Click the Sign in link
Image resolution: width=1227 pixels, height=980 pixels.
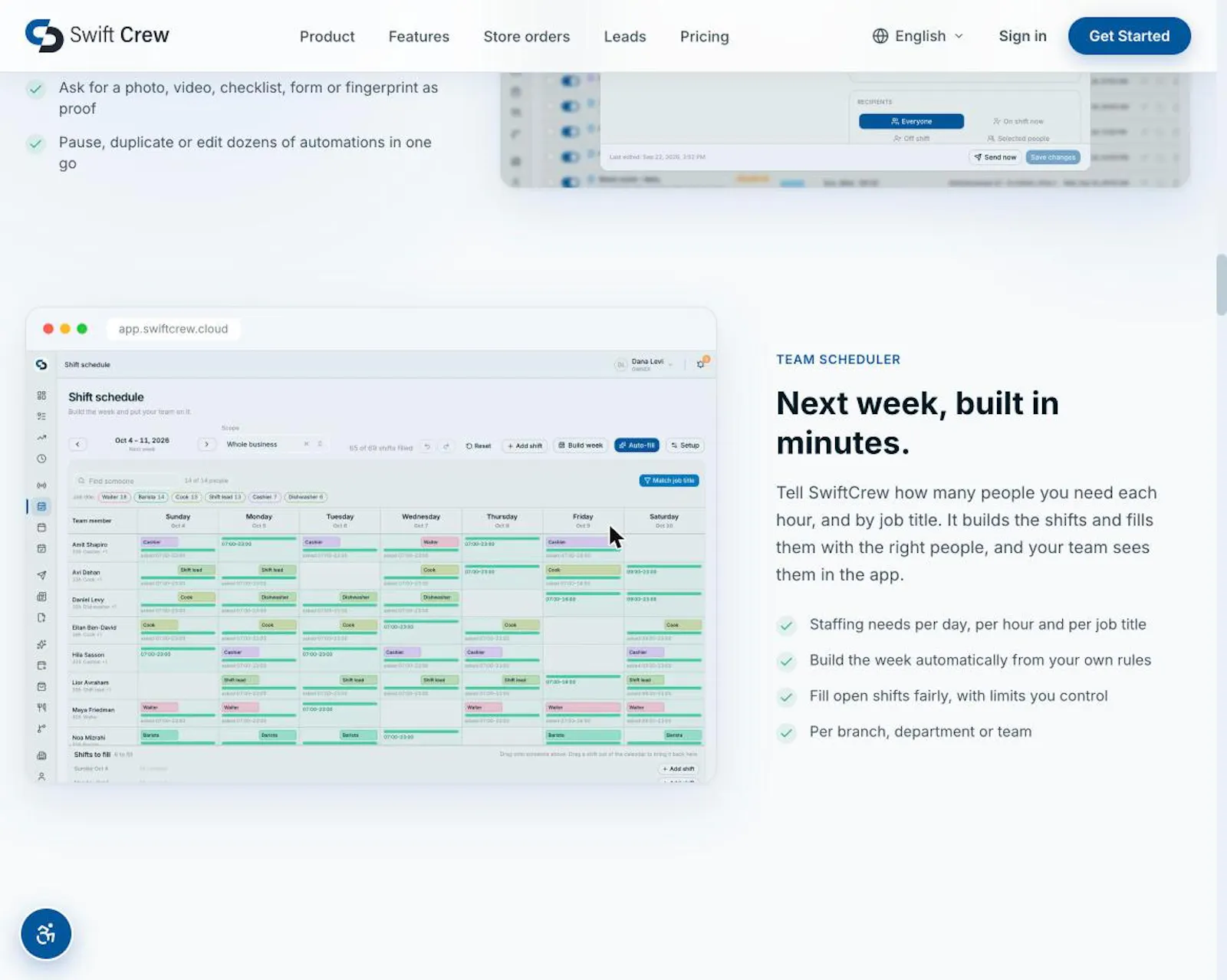point(1022,36)
